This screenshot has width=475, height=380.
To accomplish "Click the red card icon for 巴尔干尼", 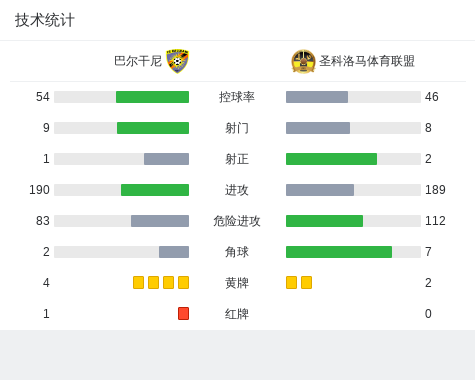I will click(x=183, y=313).
